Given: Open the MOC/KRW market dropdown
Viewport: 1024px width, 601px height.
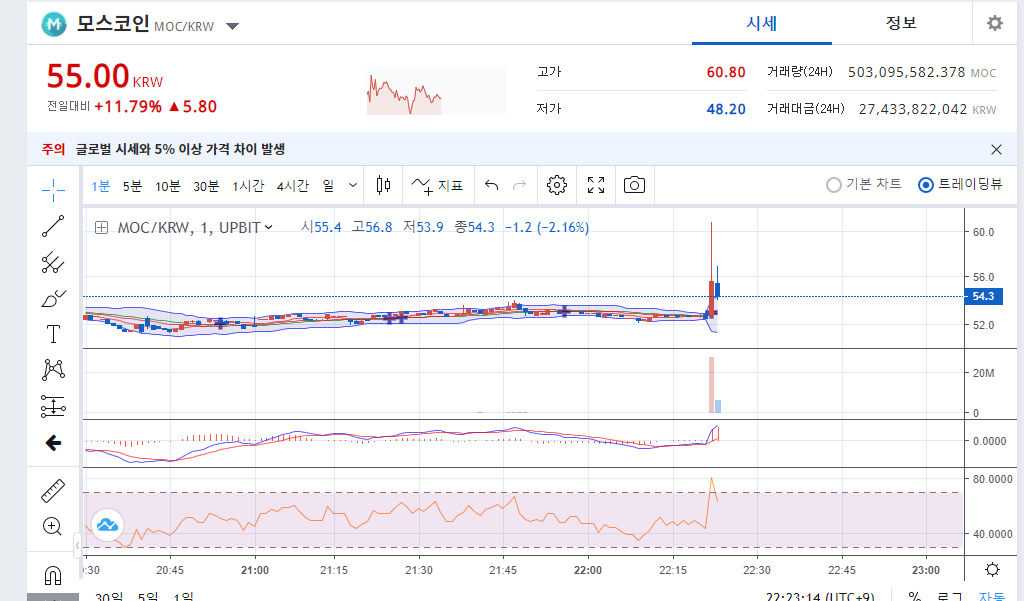Looking at the screenshot, I should 232,26.
